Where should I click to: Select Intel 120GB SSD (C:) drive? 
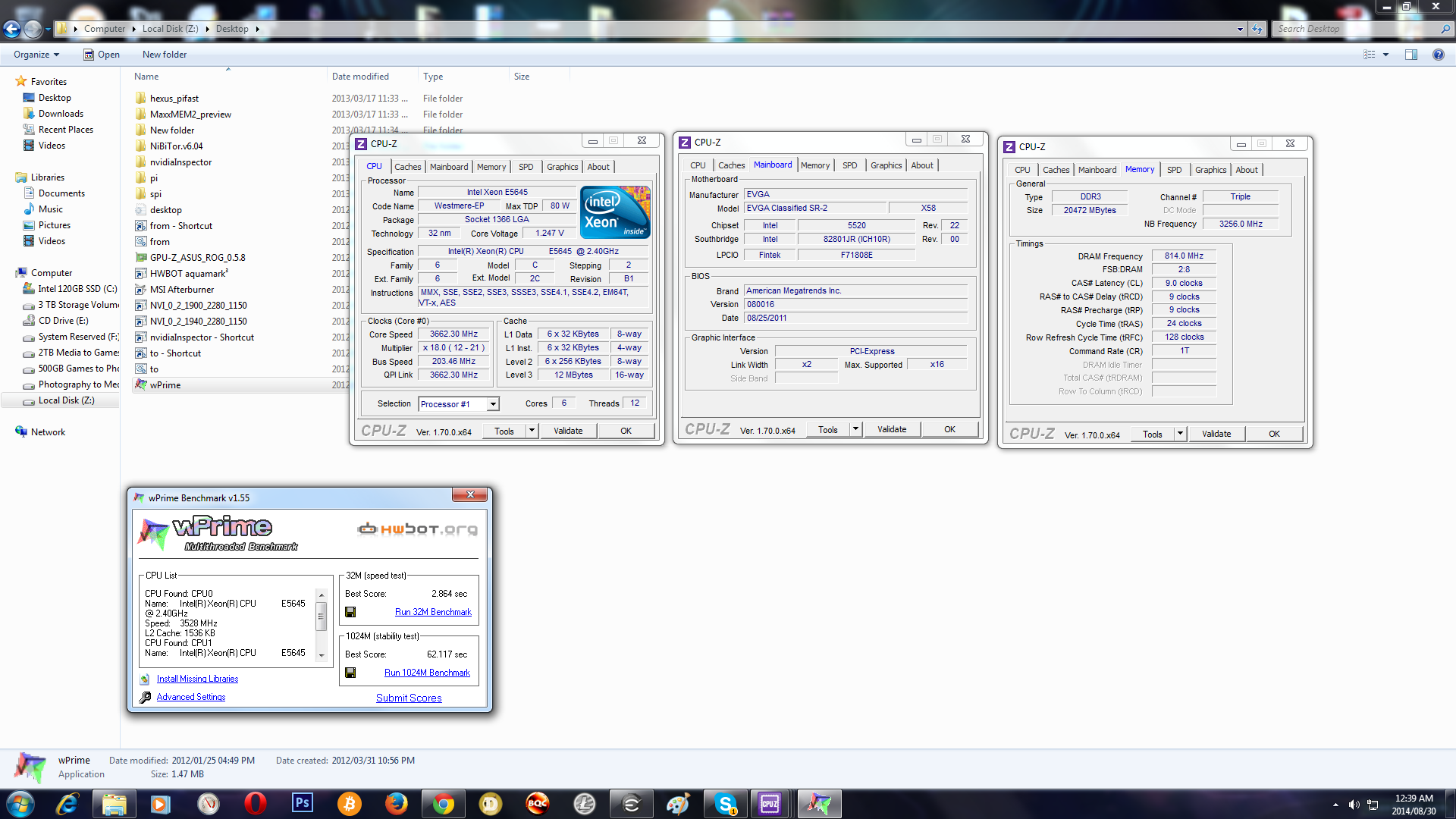click(x=77, y=289)
